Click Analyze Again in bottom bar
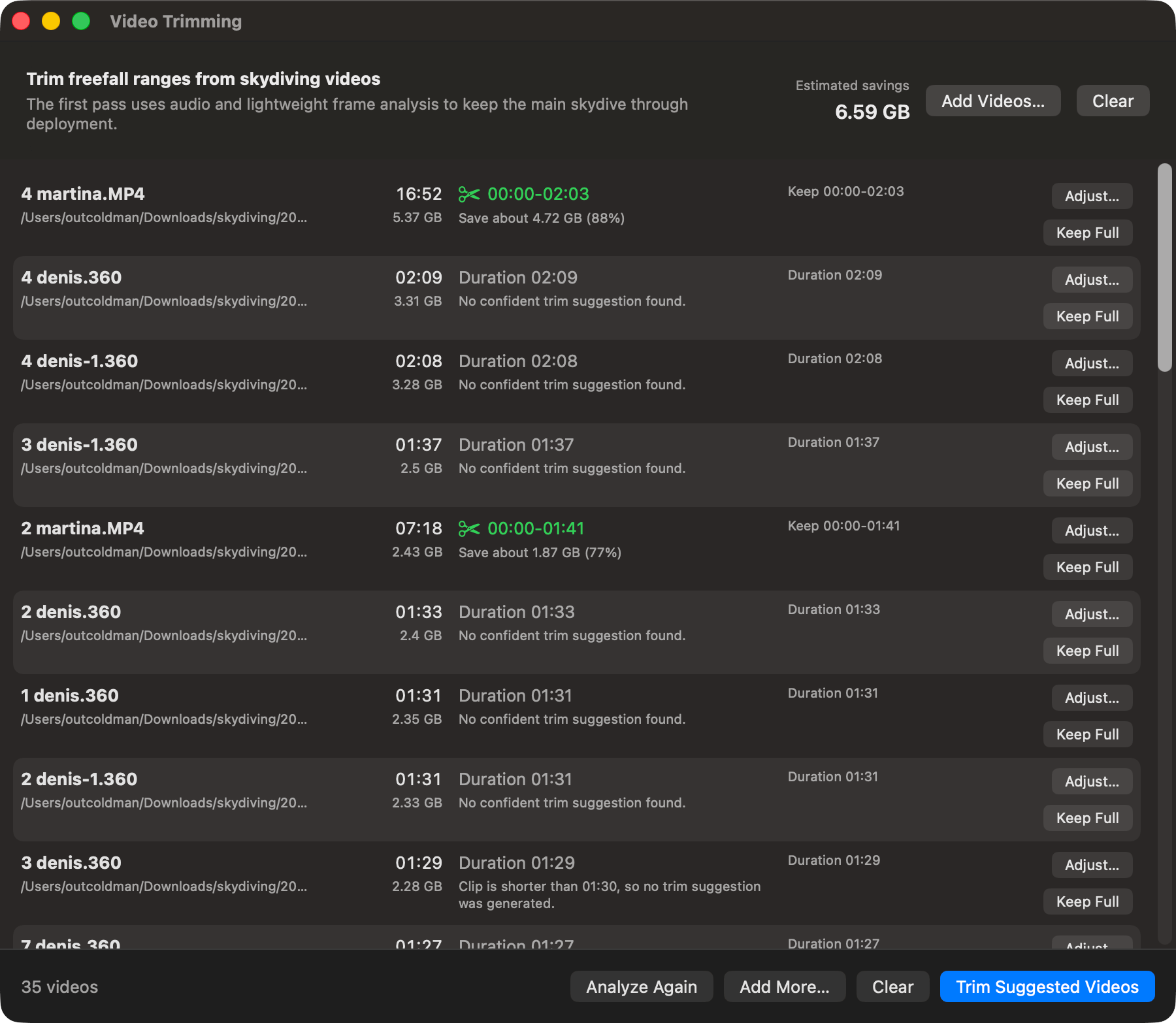Viewport: 1176px width, 1023px height. click(641, 986)
